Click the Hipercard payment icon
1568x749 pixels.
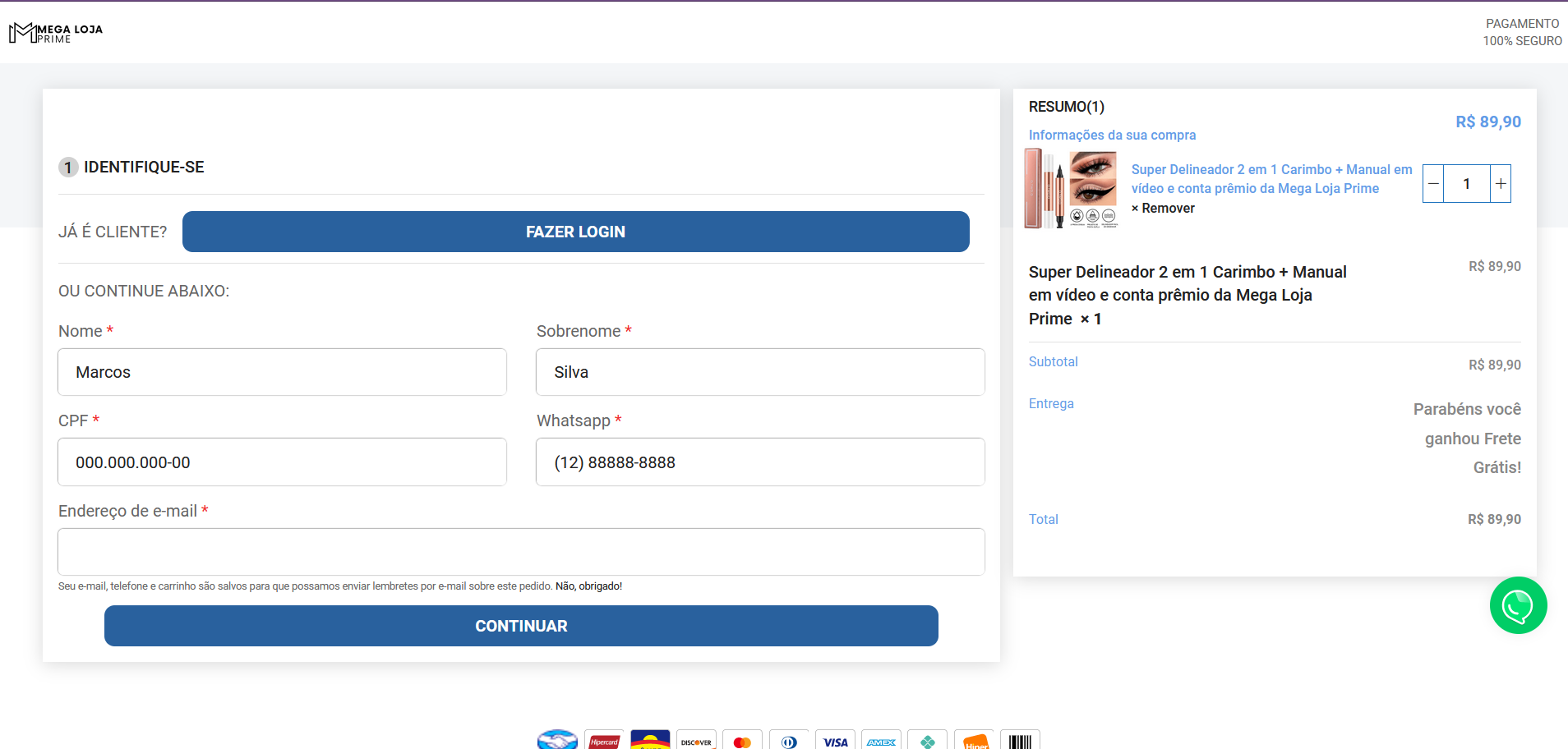[604, 741]
